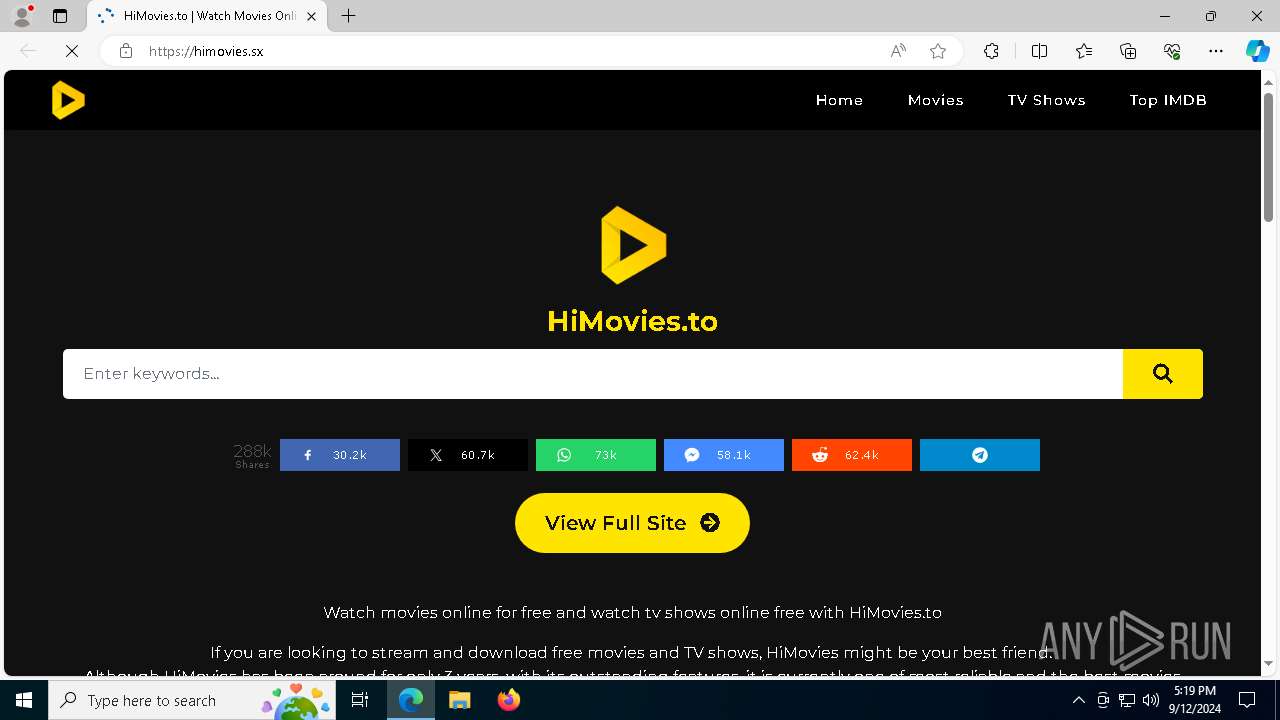Add this page to favorites star

938,51
